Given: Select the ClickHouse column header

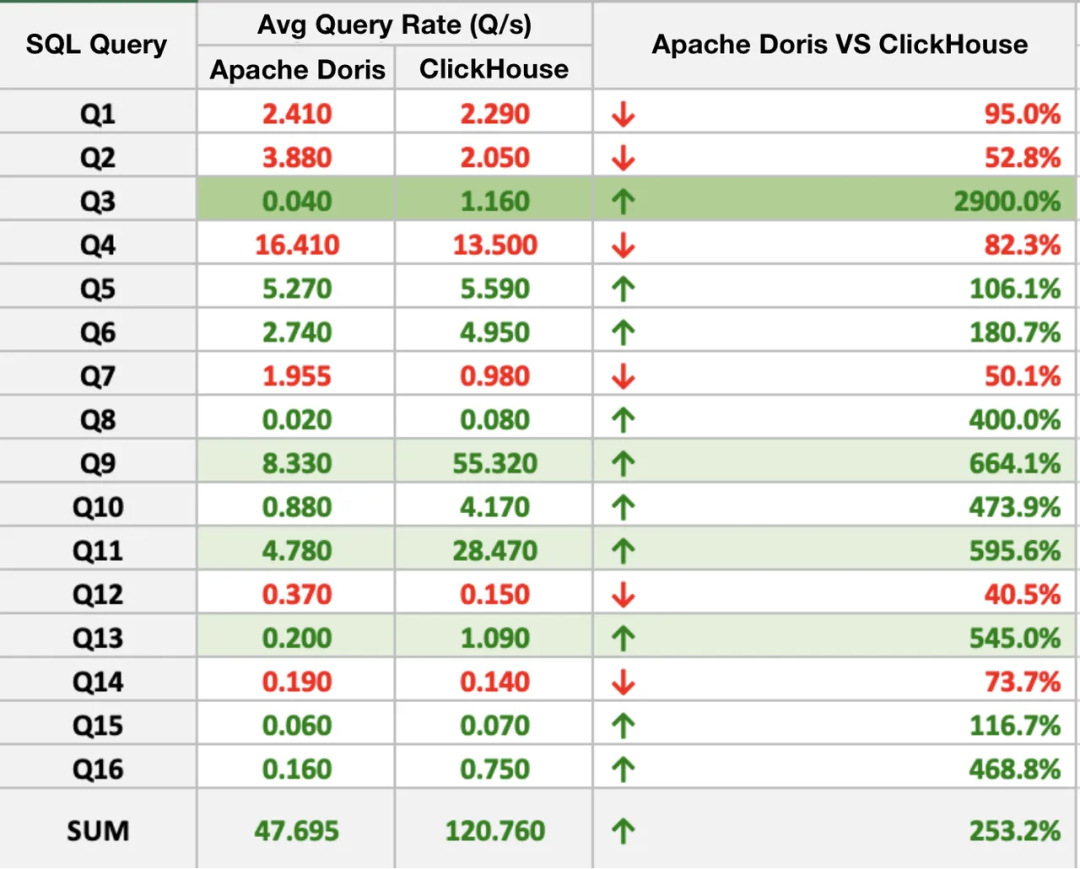Looking at the screenshot, I should [494, 69].
